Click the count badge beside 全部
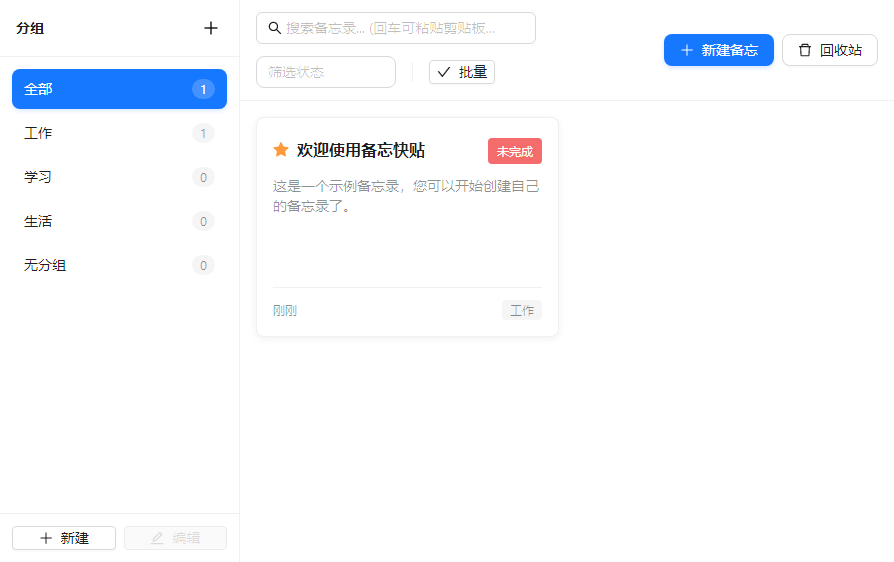894x562 pixels. 203,89
